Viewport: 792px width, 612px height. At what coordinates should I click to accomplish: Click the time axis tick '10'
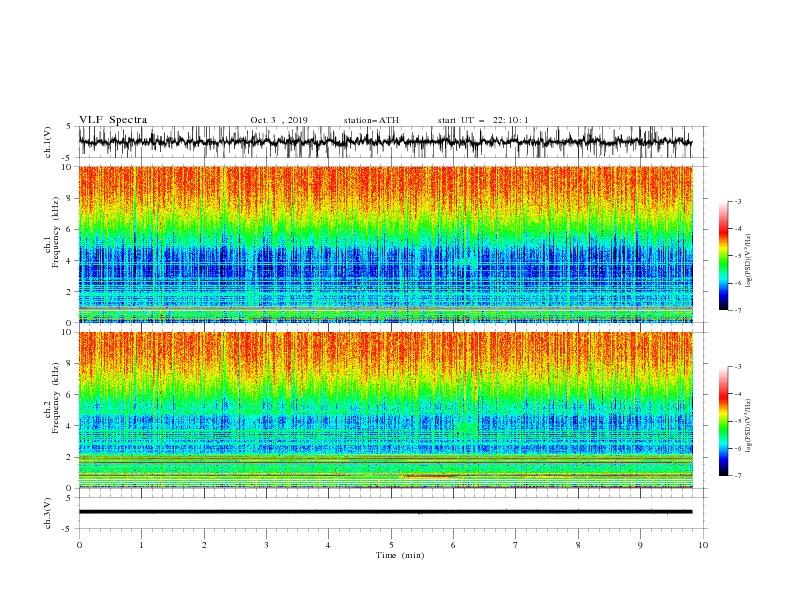703,545
